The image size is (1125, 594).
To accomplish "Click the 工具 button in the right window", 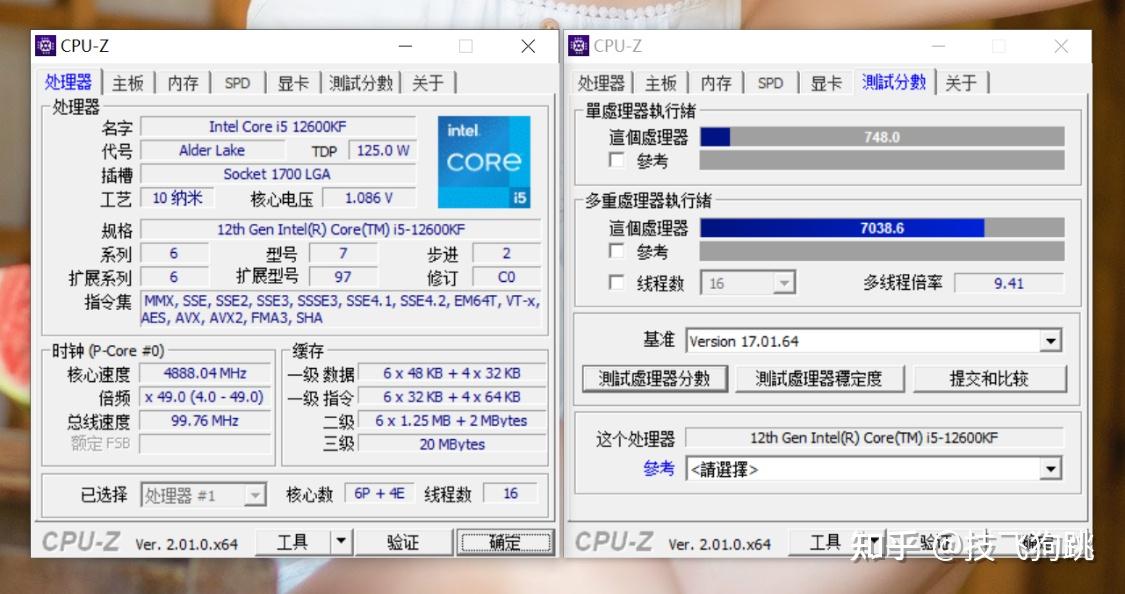I will click(x=825, y=542).
